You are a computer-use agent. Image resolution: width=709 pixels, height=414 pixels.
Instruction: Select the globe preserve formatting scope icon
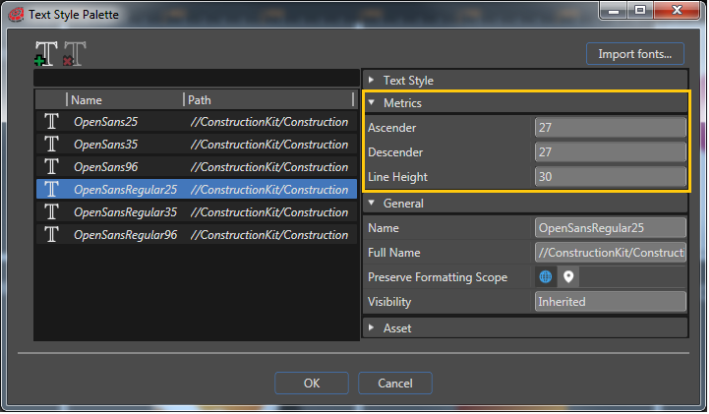tap(546, 277)
